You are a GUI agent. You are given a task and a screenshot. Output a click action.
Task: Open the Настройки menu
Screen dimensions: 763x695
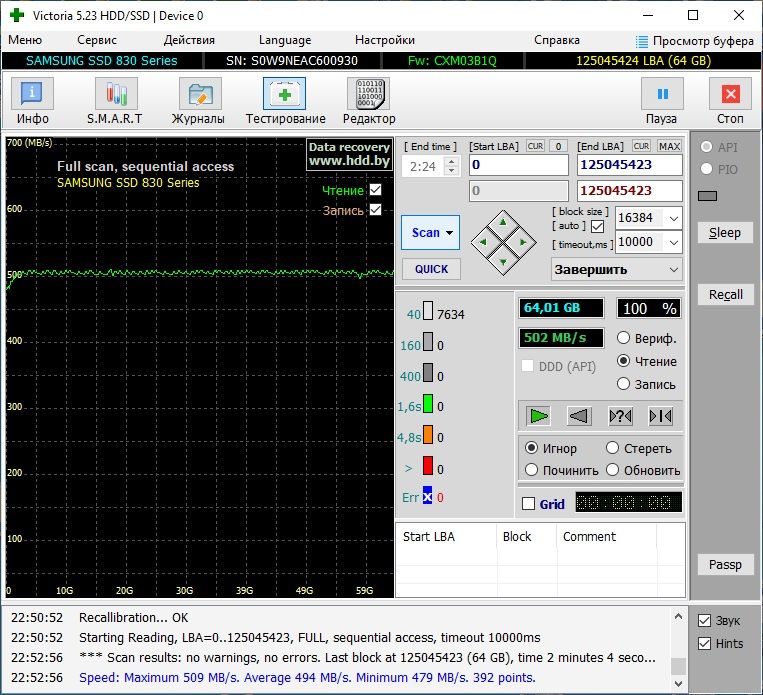(x=385, y=40)
